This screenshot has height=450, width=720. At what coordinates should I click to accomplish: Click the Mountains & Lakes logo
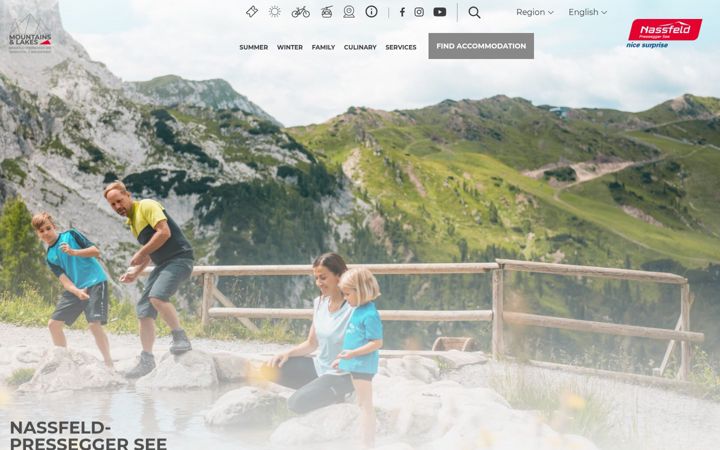point(30,34)
